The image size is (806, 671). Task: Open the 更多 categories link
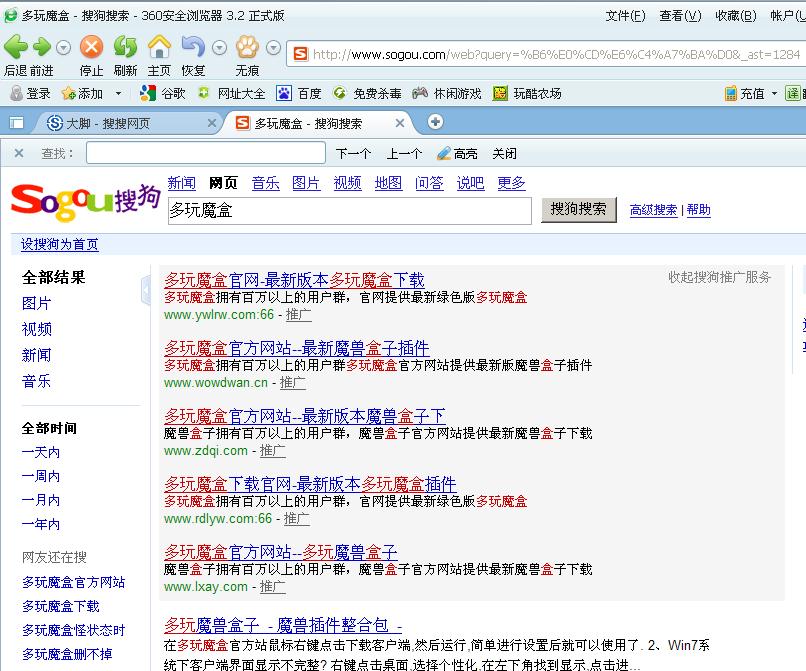511,183
